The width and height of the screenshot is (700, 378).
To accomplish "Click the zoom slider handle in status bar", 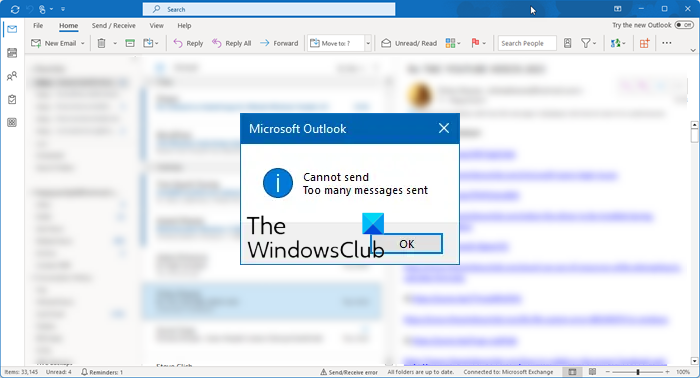I will click(x=638, y=372).
